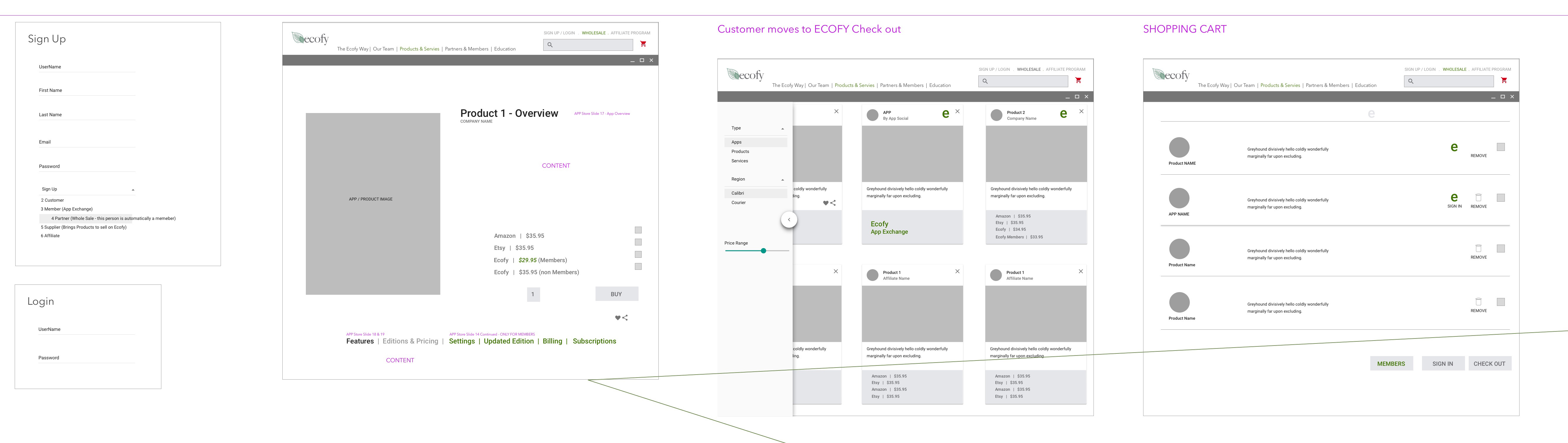The height and width of the screenshot is (443, 1568).
Task: Click AFFILIATE PROGRAM in Shopping Cart window
Action: pyautogui.click(x=1491, y=69)
